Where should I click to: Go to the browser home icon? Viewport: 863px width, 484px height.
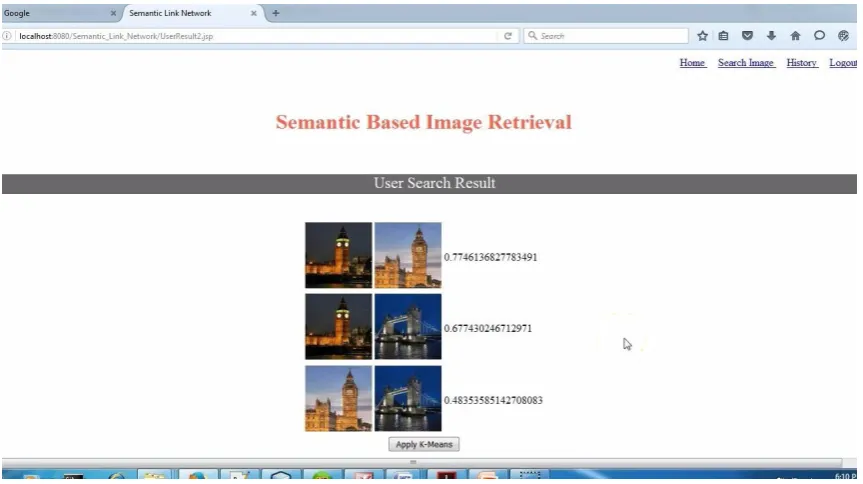[795, 36]
